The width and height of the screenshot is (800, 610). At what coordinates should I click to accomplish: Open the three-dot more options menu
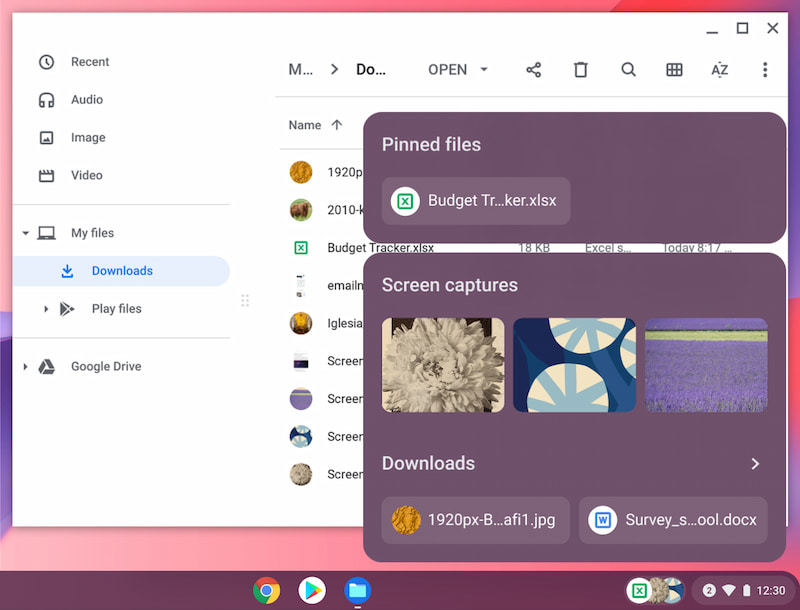765,70
